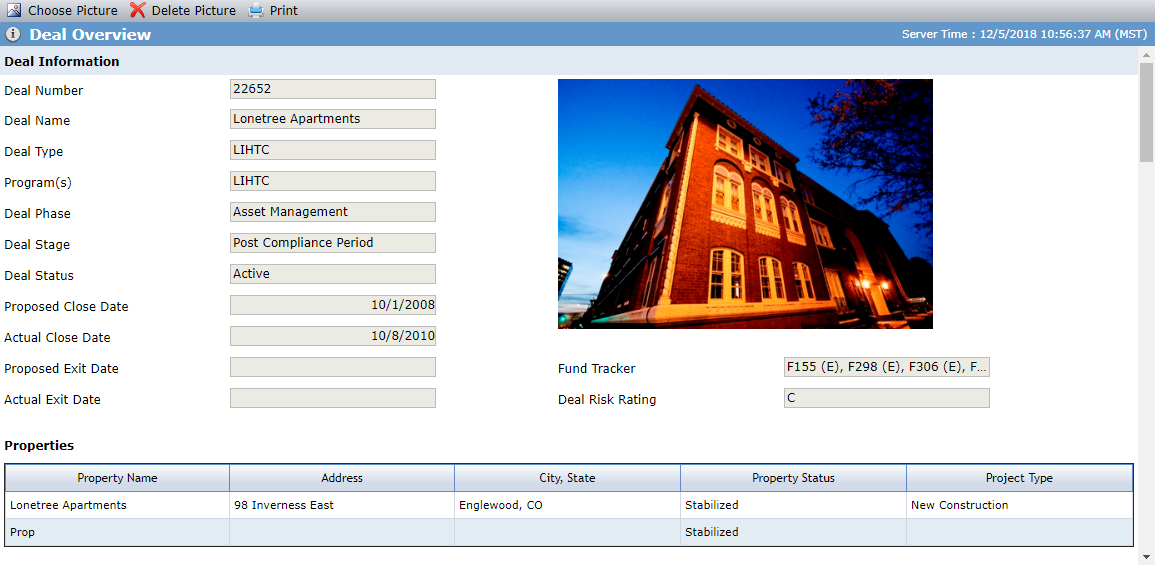Click the printer icon in toolbar

tap(256, 10)
